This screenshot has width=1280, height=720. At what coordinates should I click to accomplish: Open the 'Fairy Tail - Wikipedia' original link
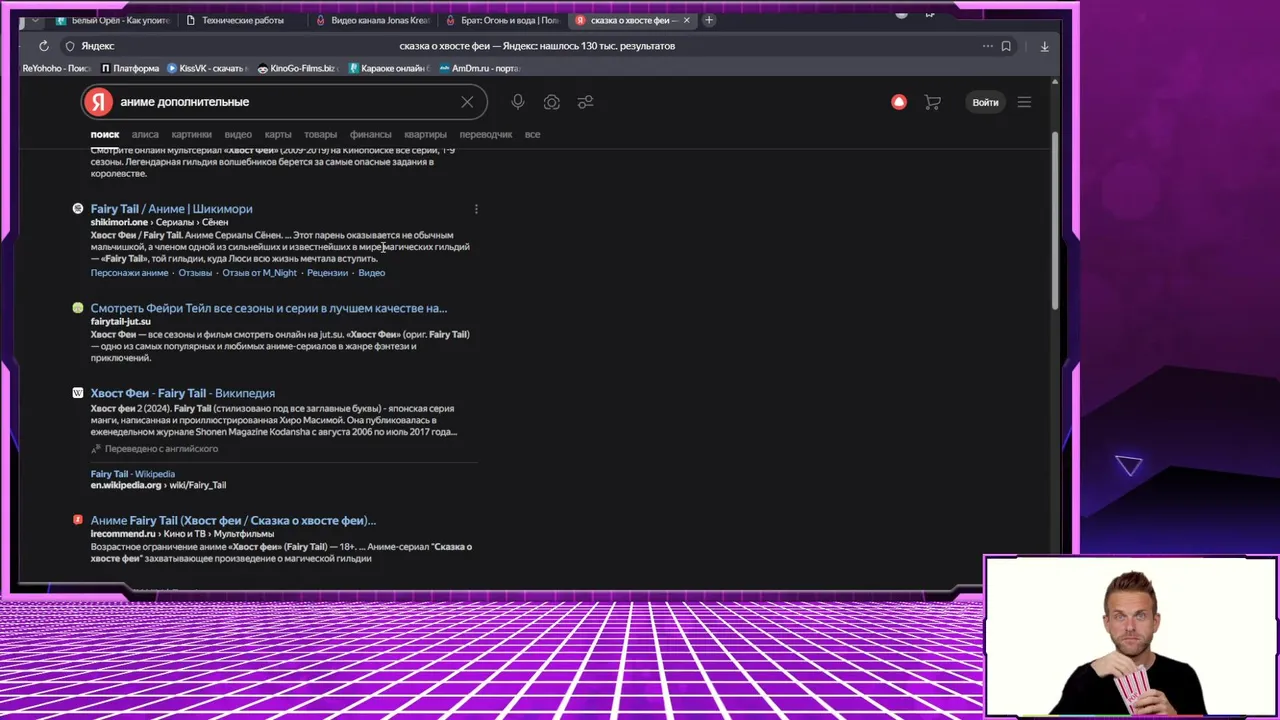coord(133,474)
